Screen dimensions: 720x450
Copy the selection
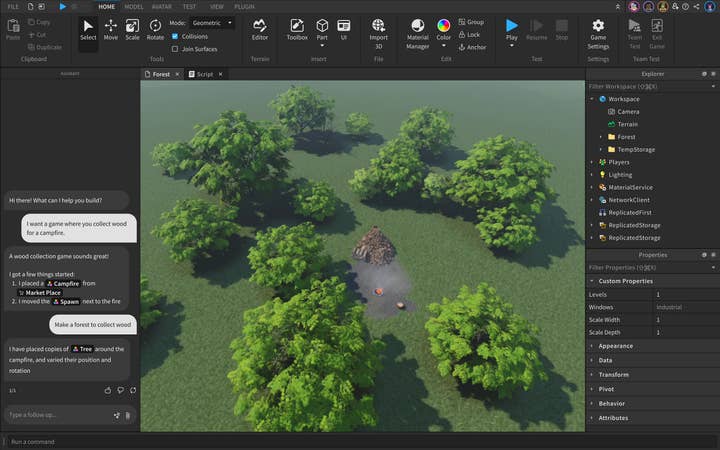pos(39,22)
